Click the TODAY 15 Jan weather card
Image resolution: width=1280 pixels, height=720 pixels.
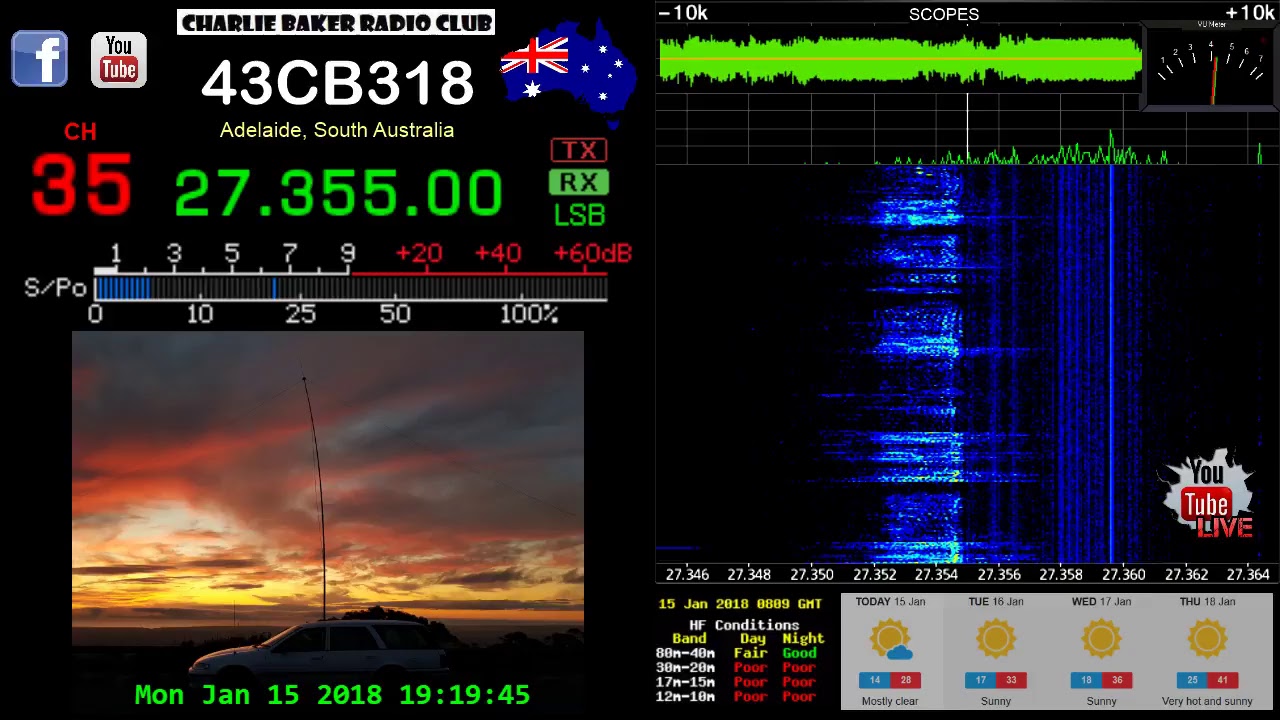pos(890,651)
